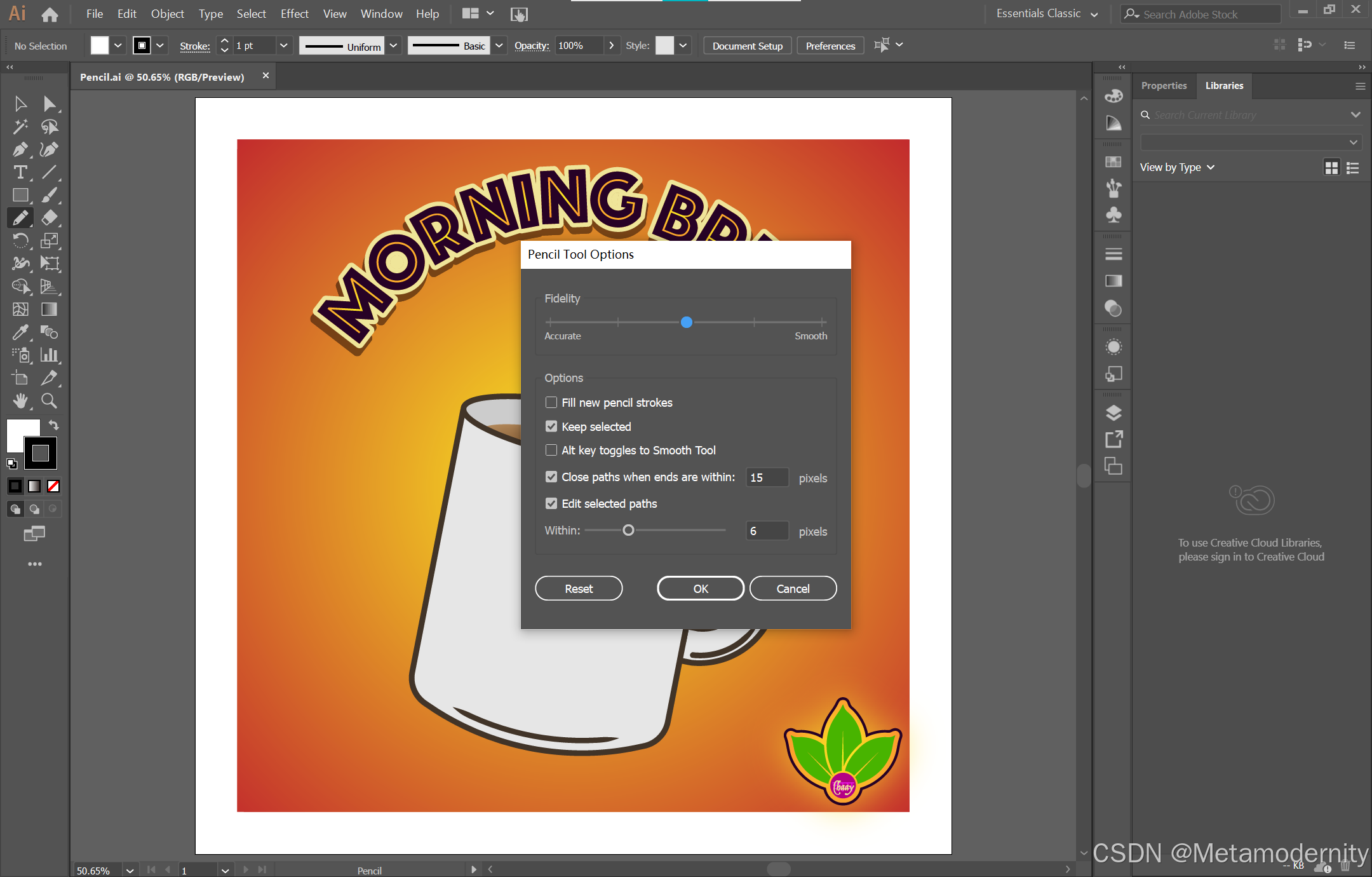Select the Eyedropper tool
Viewport: 1372px width, 877px height.
coord(20,332)
